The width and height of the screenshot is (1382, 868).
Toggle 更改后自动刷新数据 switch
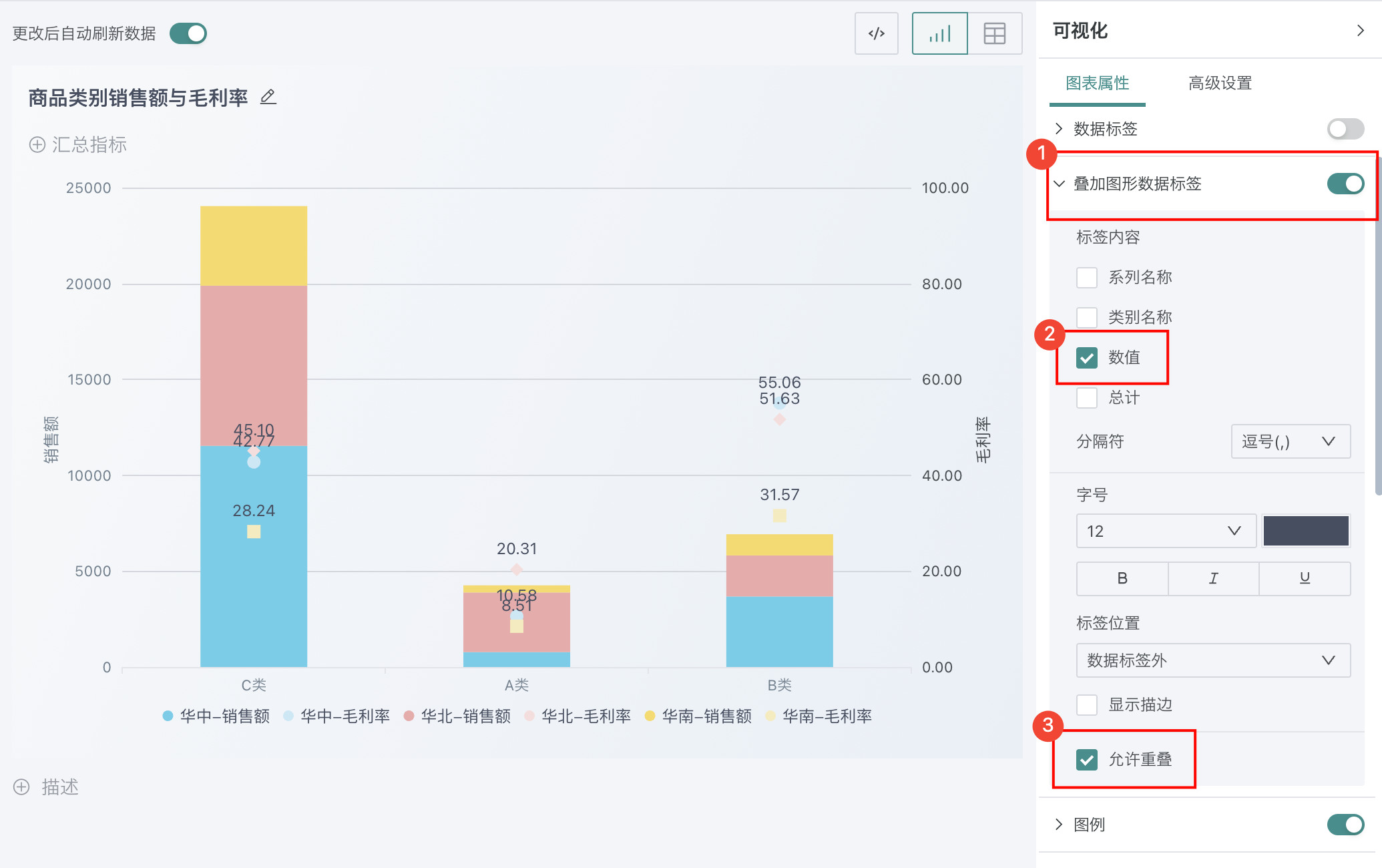(188, 33)
